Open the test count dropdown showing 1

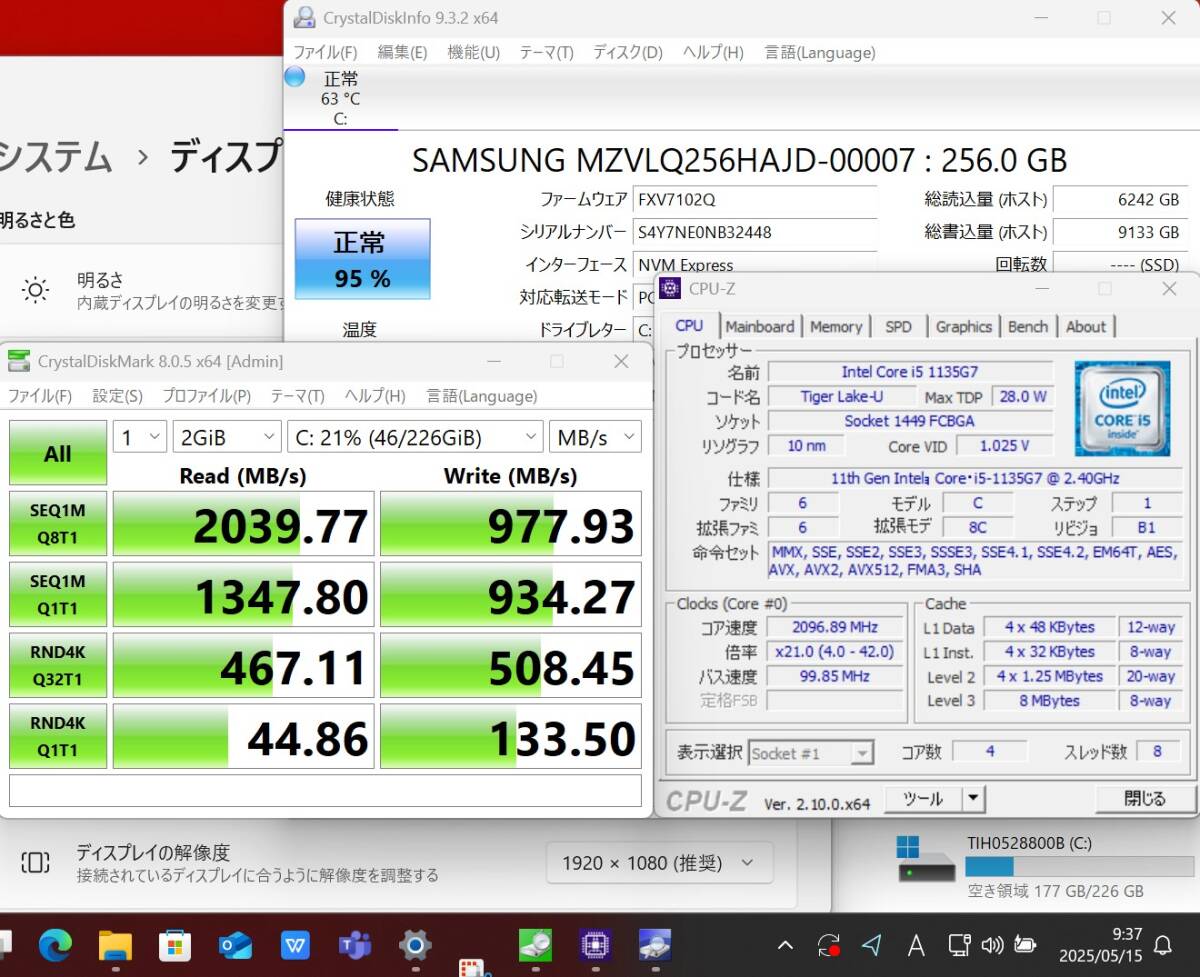[x=141, y=437]
